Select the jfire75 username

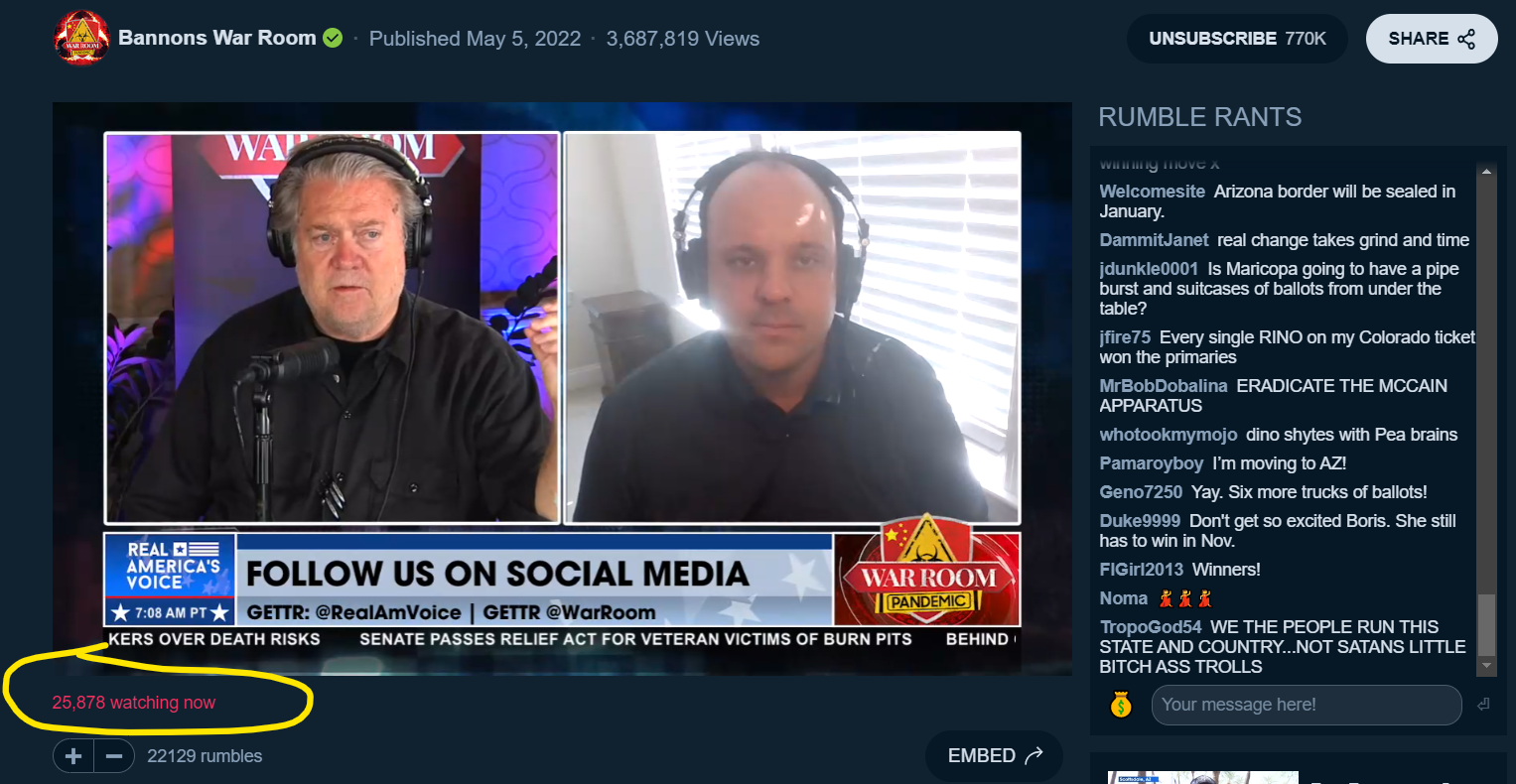click(1125, 337)
